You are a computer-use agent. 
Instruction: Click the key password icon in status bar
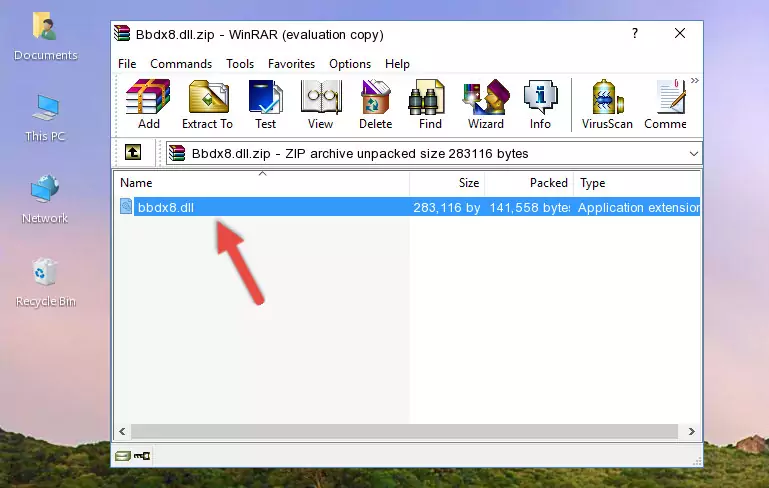tap(142, 456)
